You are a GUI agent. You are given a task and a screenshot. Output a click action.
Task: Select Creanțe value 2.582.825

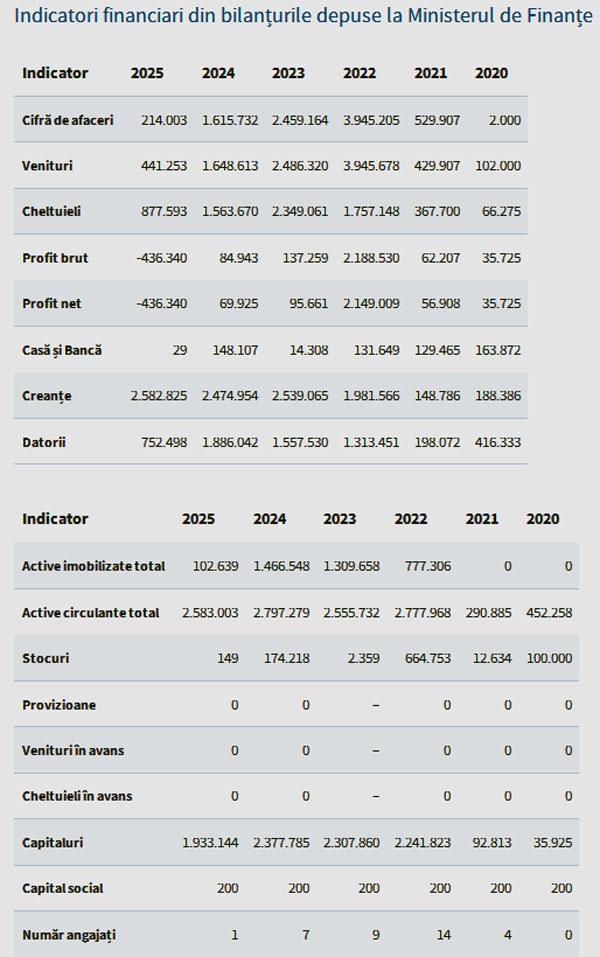[x=159, y=396]
